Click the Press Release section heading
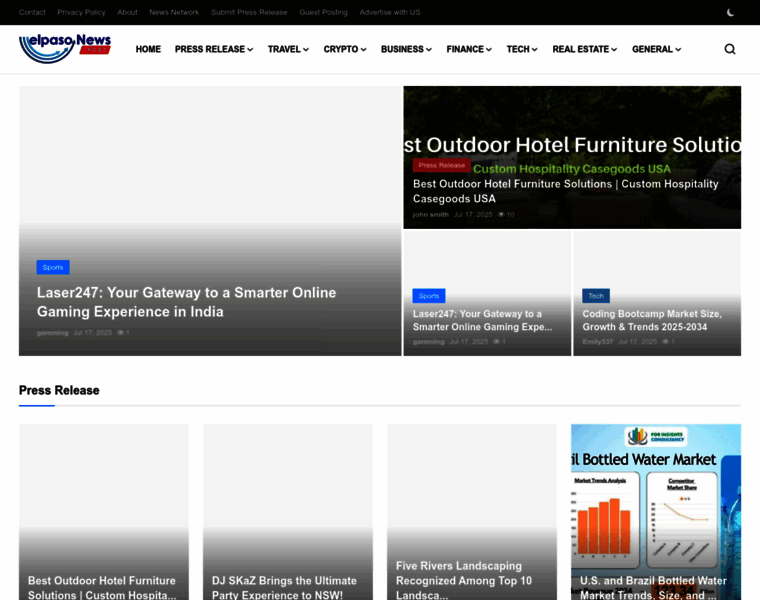760x600 pixels. (x=59, y=390)
